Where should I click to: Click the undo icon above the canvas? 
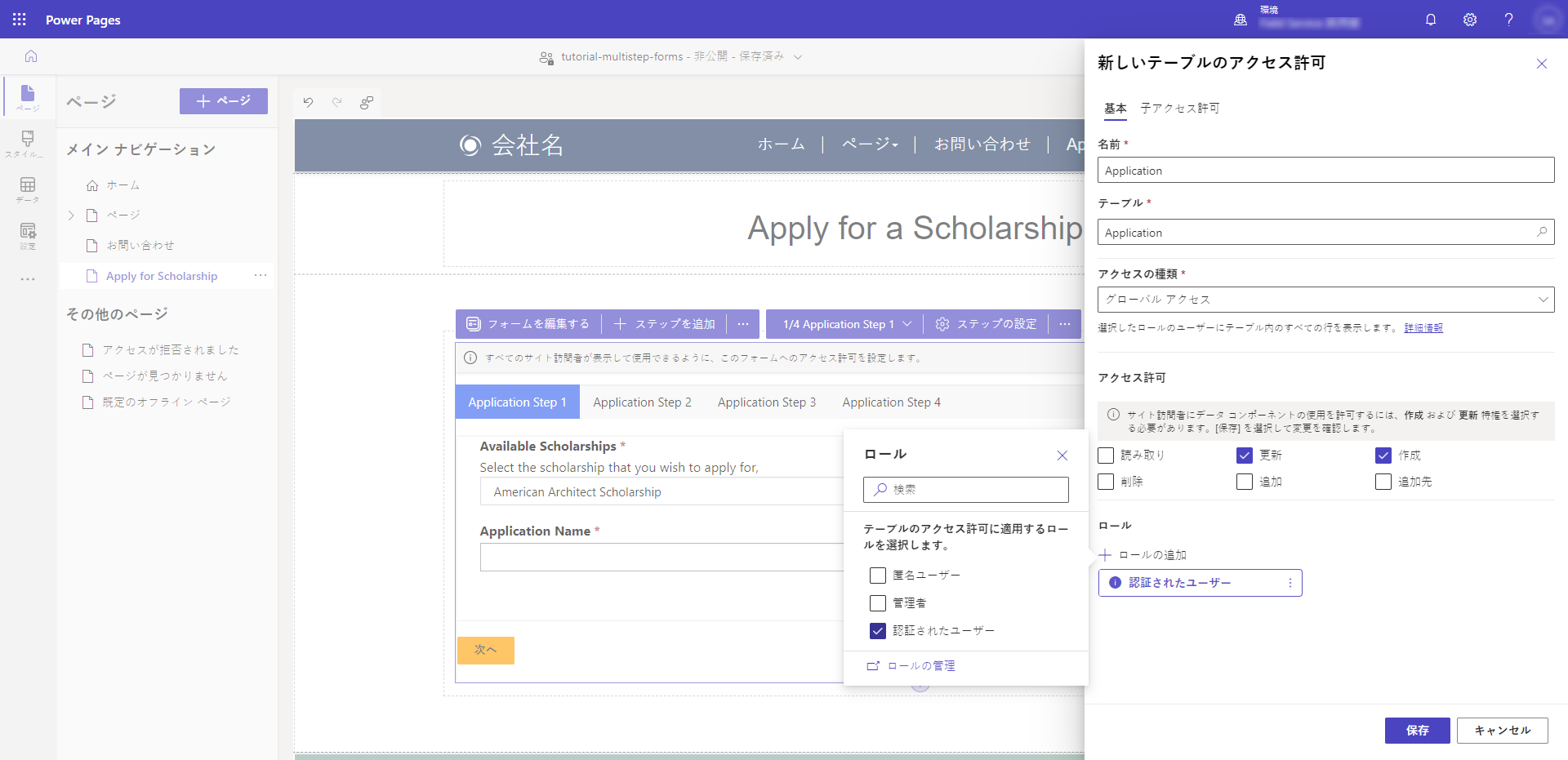tap(308, 102)
